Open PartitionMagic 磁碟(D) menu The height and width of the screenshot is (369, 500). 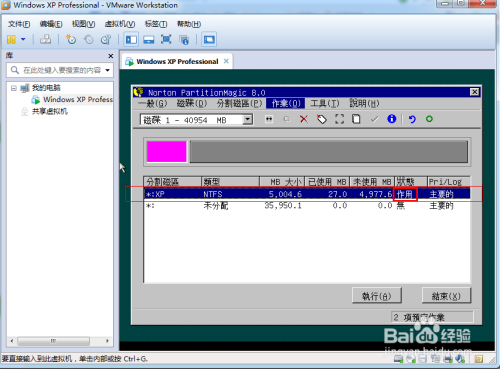point(192,103)
